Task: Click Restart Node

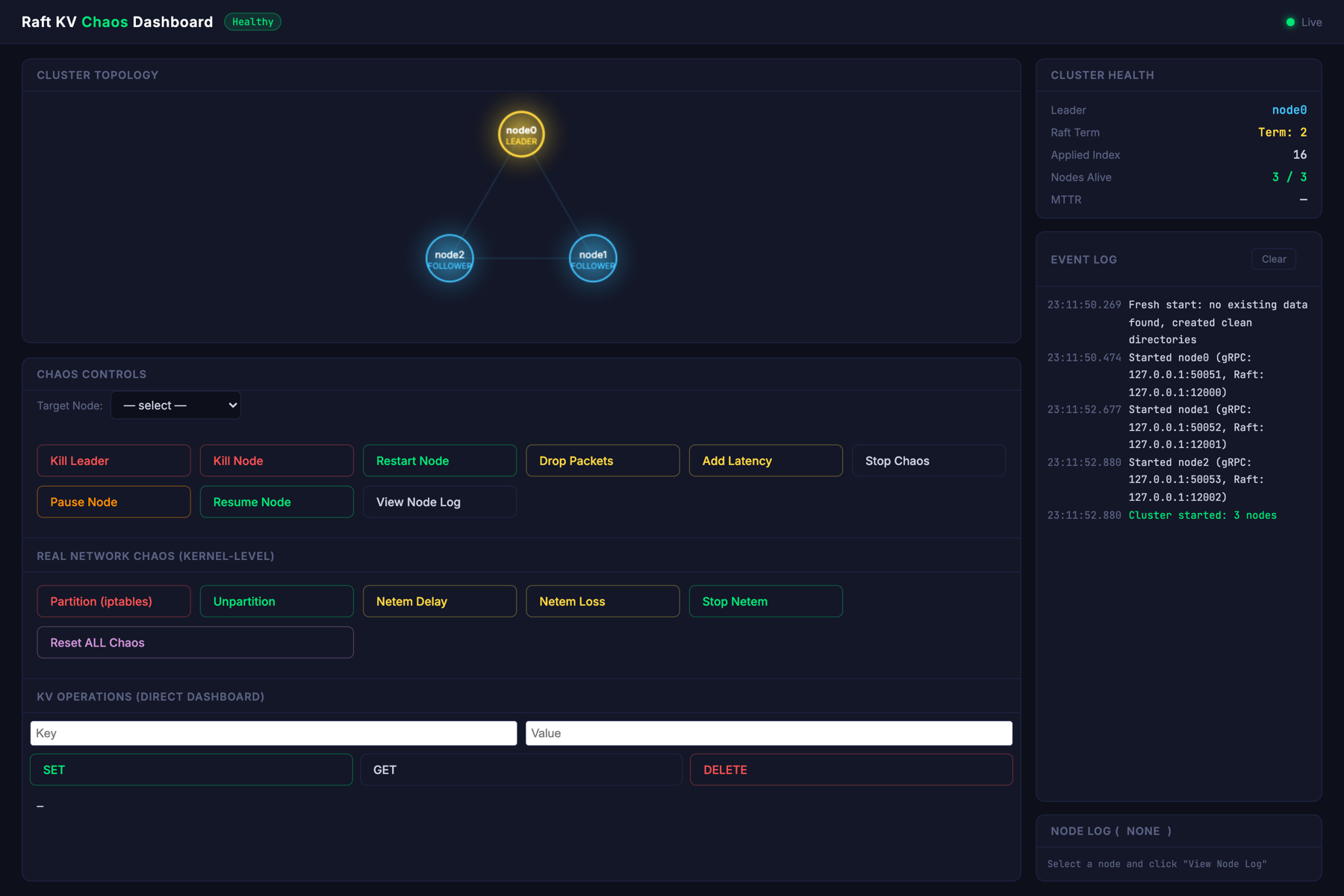Action: coord(440,461)
